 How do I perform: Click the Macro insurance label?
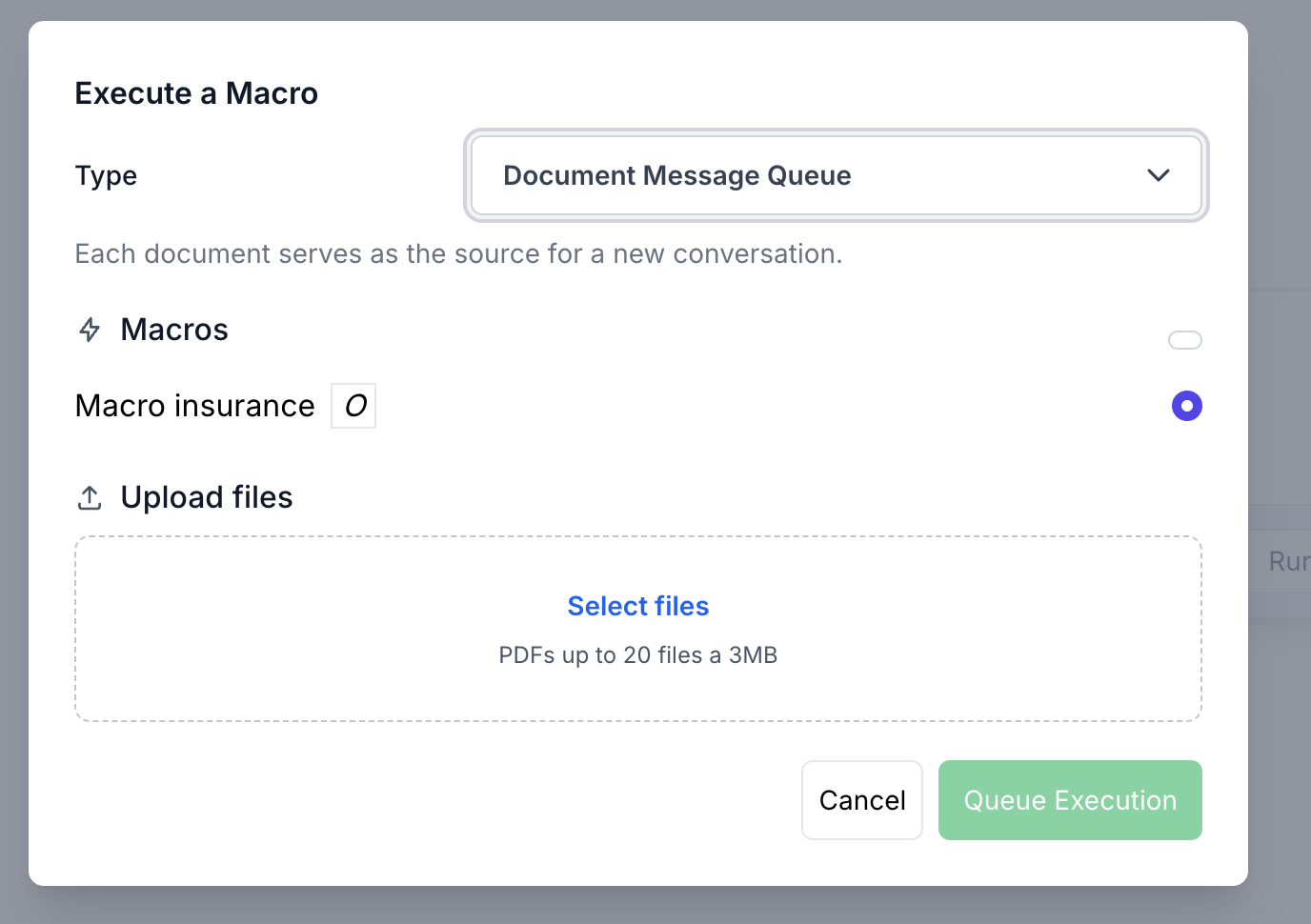(x=195, y=406)
